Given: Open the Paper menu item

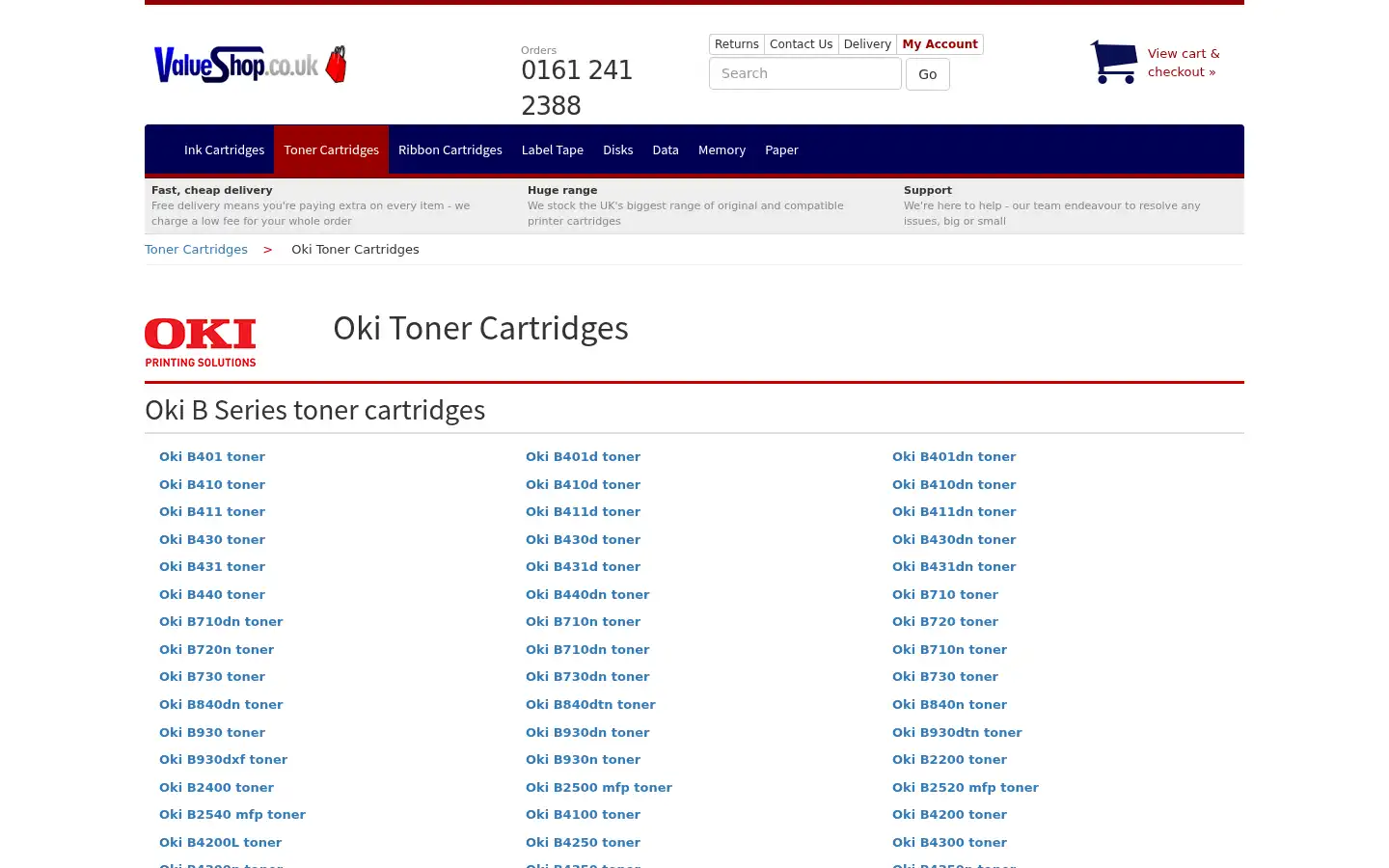Looking at the screenshot, I should (x=781, y=149).
